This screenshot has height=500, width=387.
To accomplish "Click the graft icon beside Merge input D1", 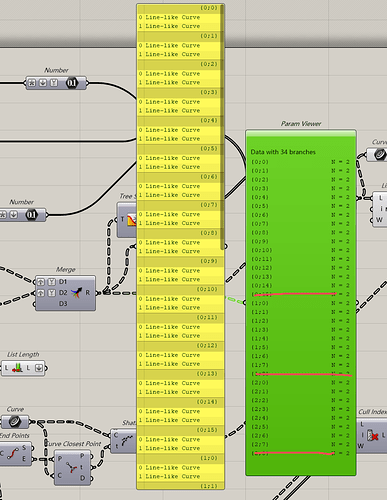I will click(40, 282).
